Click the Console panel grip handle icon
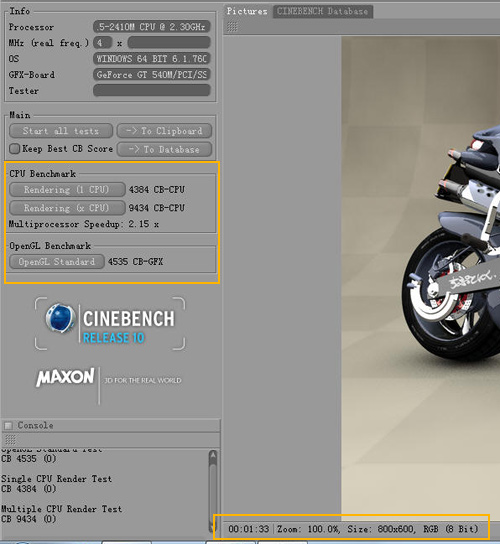Viewport: 500px width, 544px height. (x=10, y=440)
